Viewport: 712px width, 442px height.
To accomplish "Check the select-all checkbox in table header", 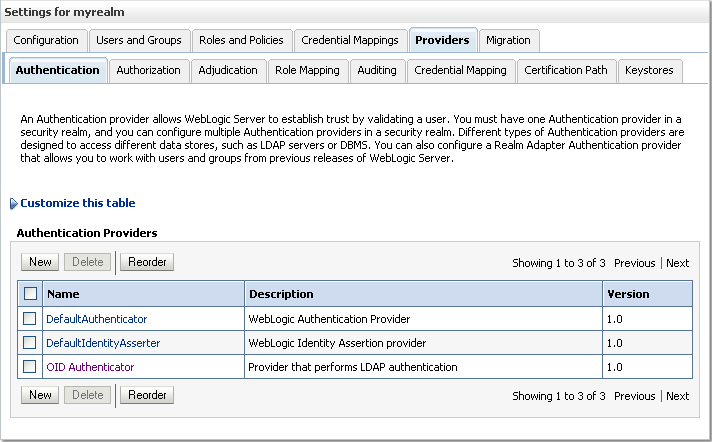I will click(31, 294).
